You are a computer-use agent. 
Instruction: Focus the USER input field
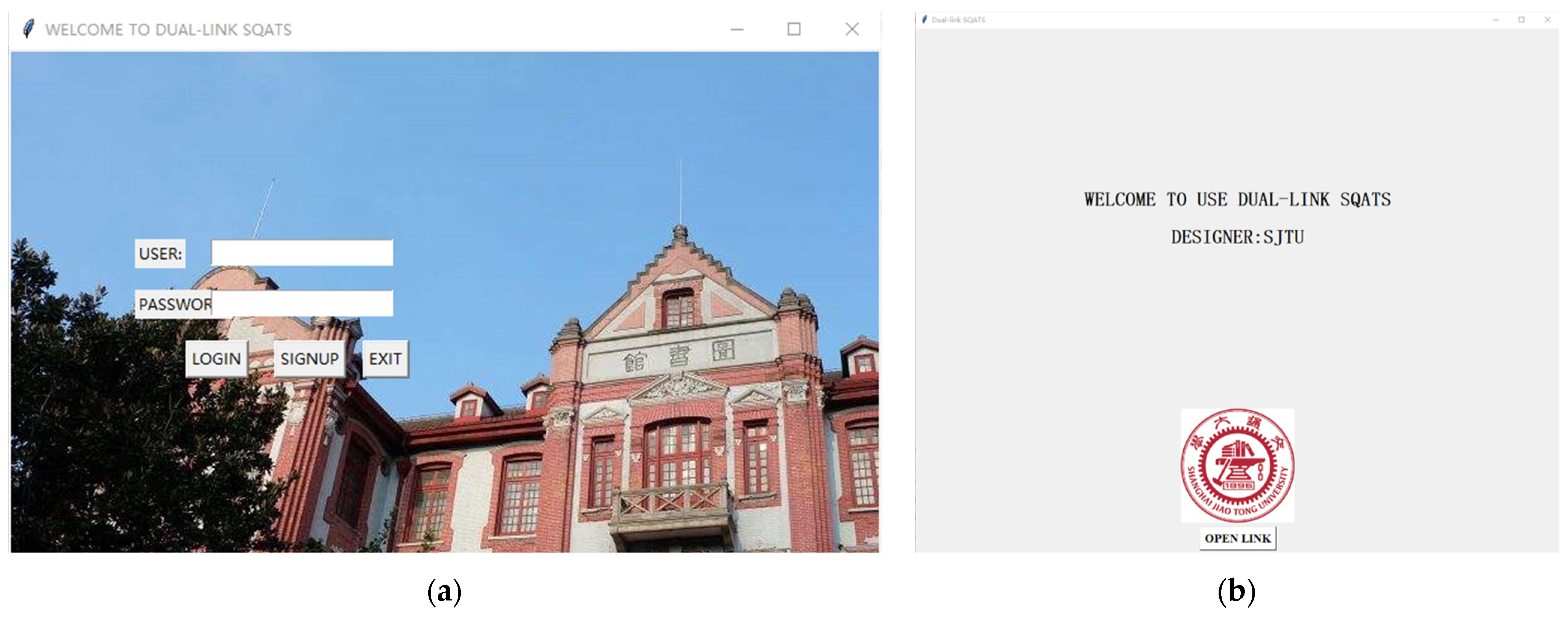[302, 253]
